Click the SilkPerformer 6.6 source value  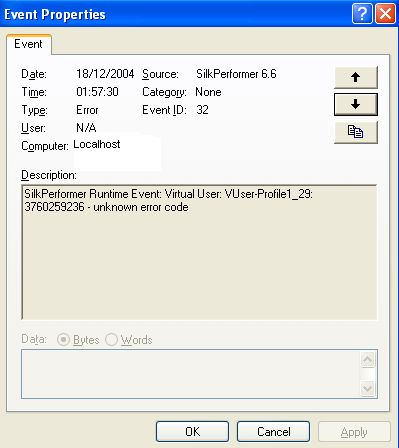tap(236, 74)
